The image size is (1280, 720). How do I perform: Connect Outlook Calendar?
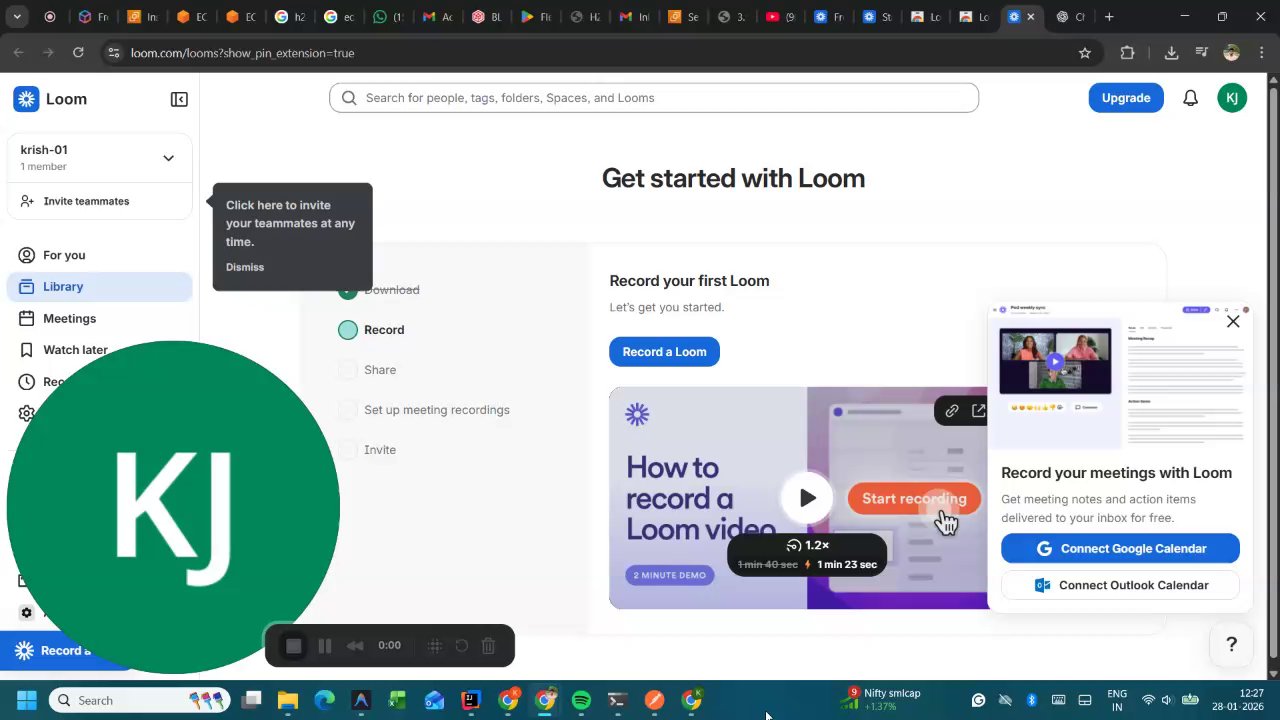[x=1120, y=585]
